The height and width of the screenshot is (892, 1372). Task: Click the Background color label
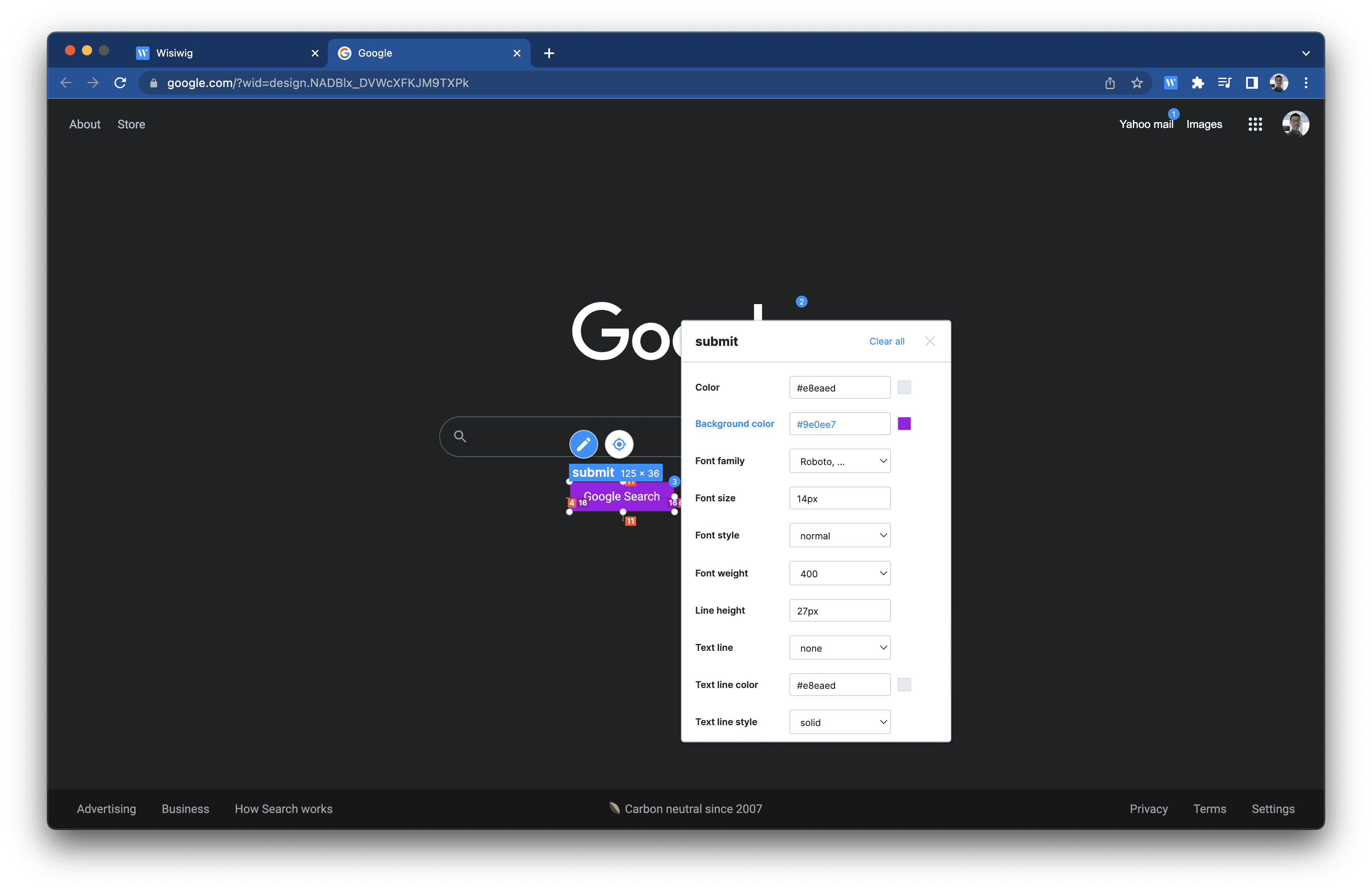[x=735, y=424]
